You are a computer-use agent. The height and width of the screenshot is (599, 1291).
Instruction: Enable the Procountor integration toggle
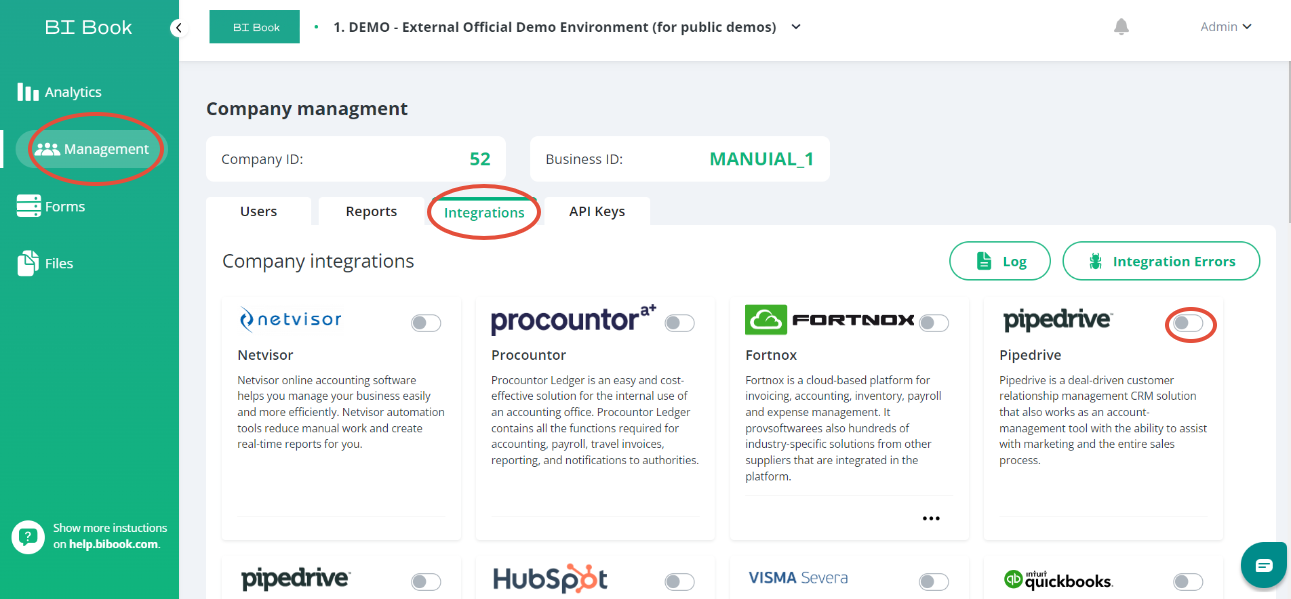click(680, 323)
